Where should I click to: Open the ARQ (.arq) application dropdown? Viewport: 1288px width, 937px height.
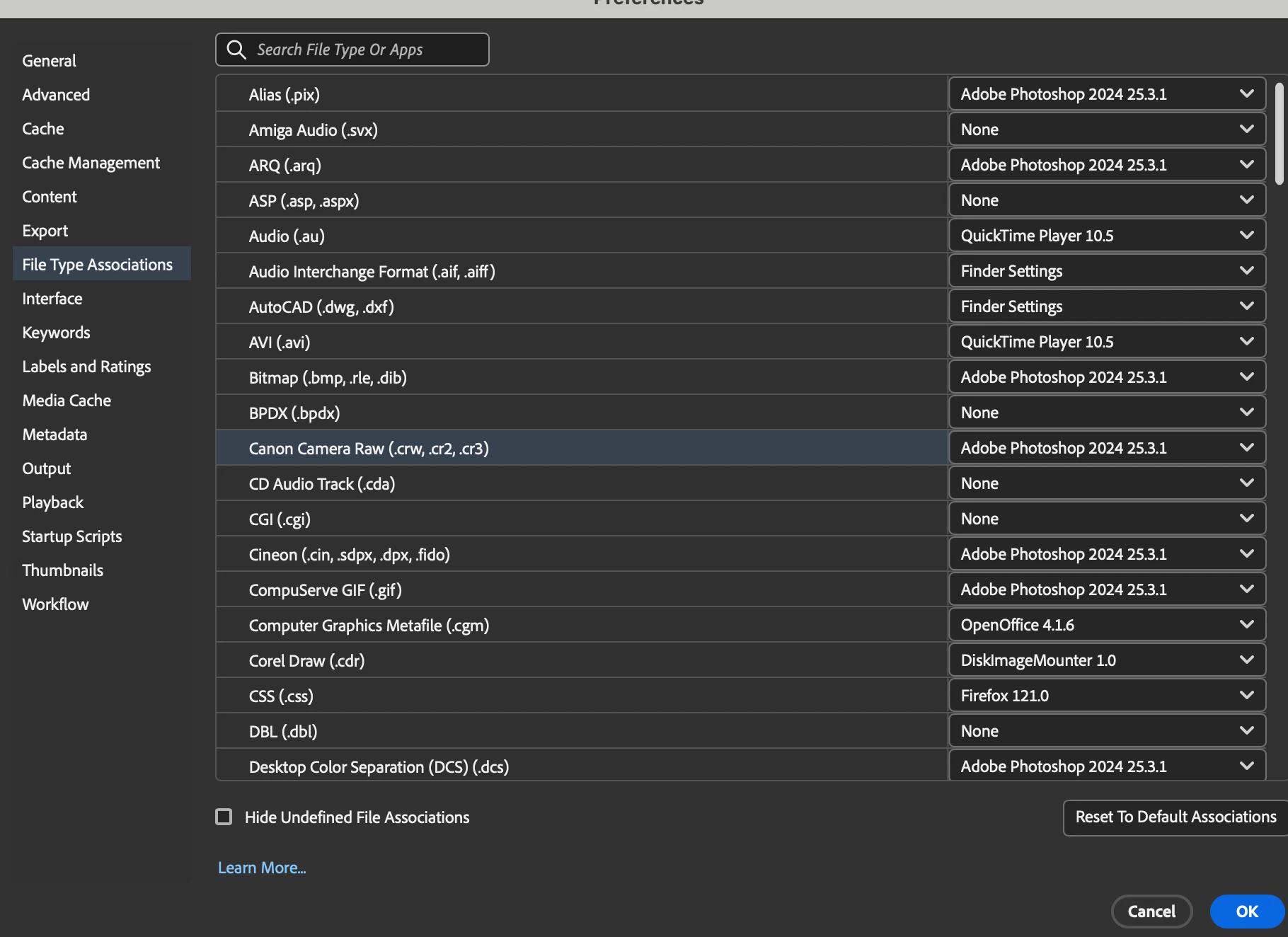pyautogui.click(x=1107, y=165)
